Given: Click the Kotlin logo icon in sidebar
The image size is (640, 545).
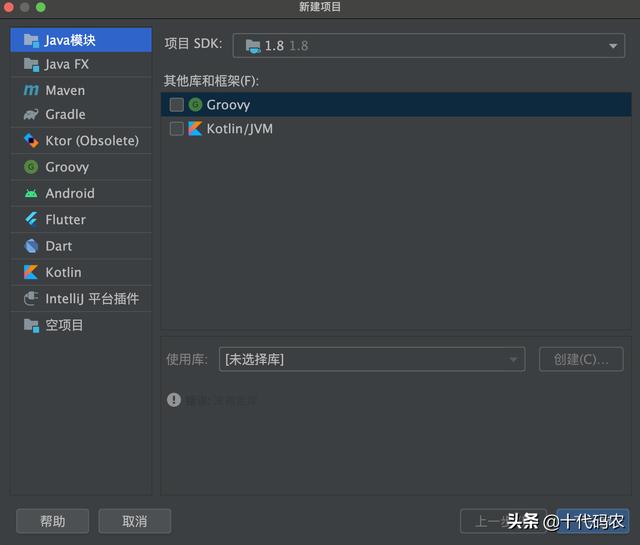Looking at the screenshot, I should pyautogui.click(x=31, y=272).
